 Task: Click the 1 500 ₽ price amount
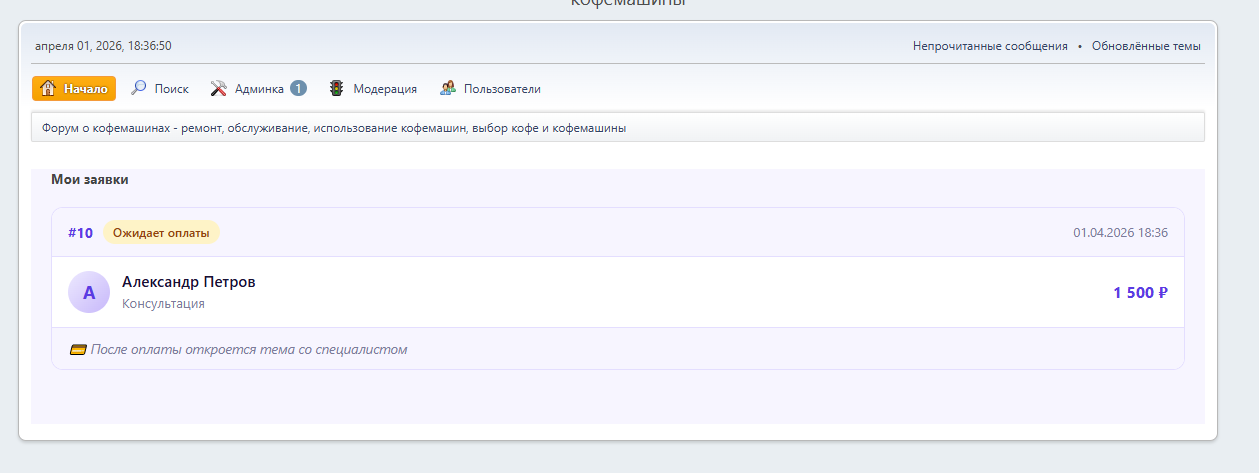click(1140, 293)
